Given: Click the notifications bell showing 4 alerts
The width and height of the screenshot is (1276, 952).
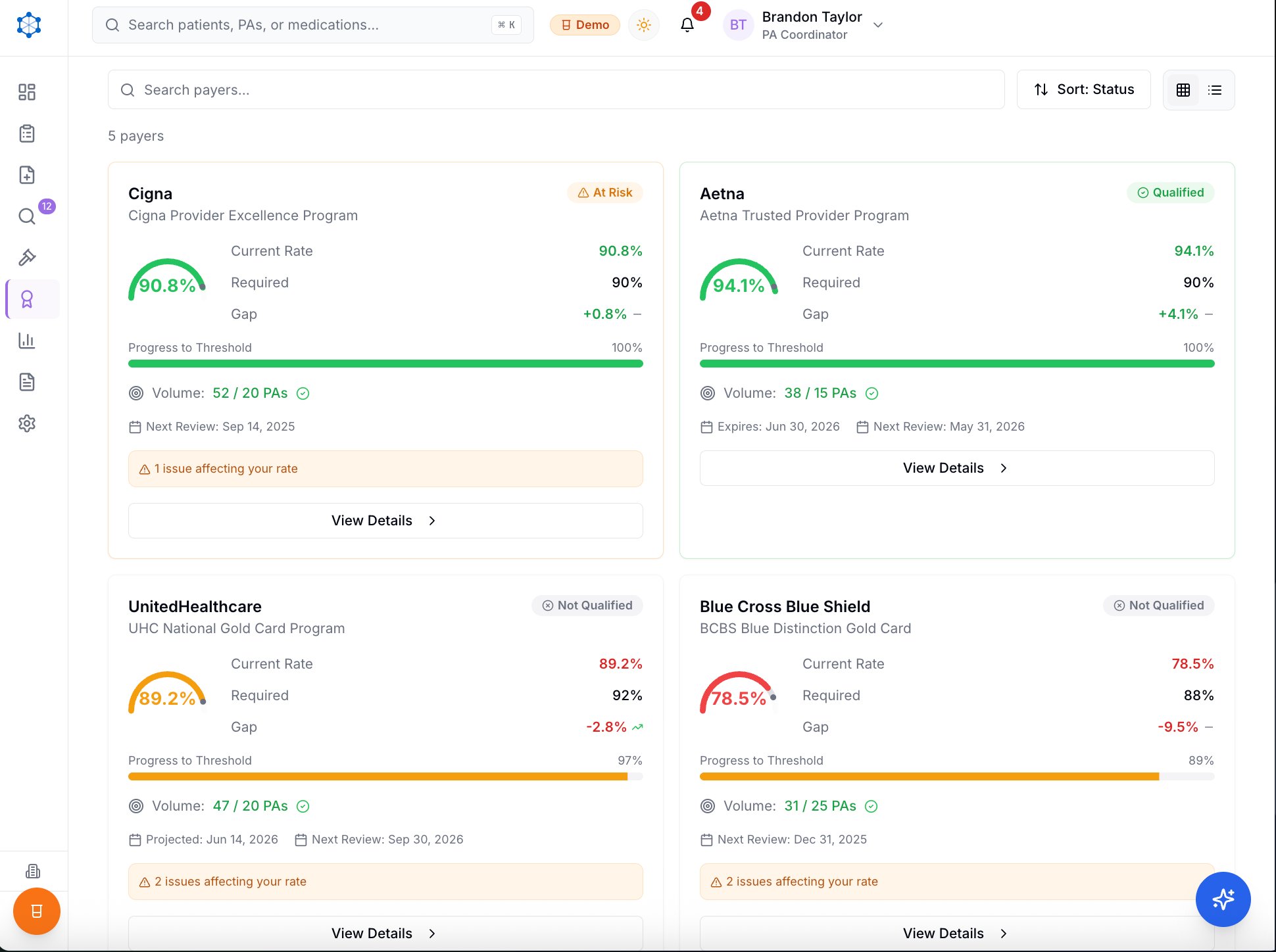Looking at the screenshot, I should (x=687, y=25).
